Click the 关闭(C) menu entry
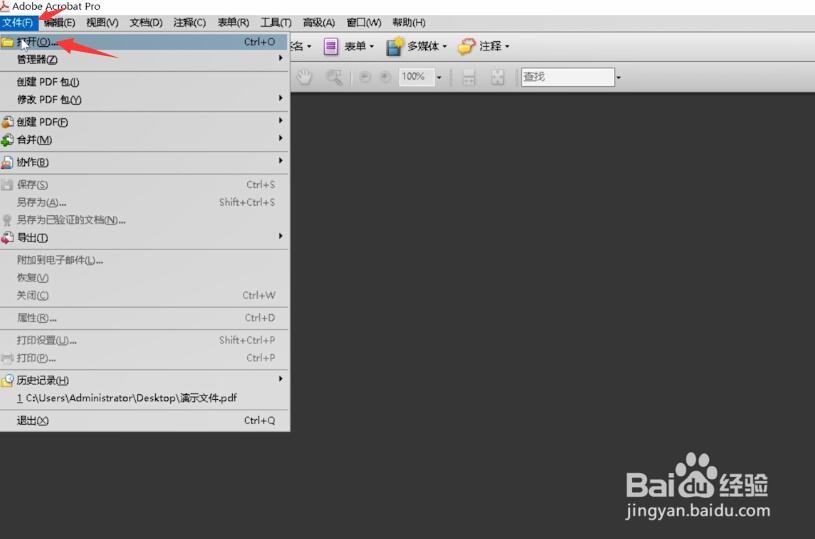This screenshot has height=539, width=815. [x=144, y=295]
